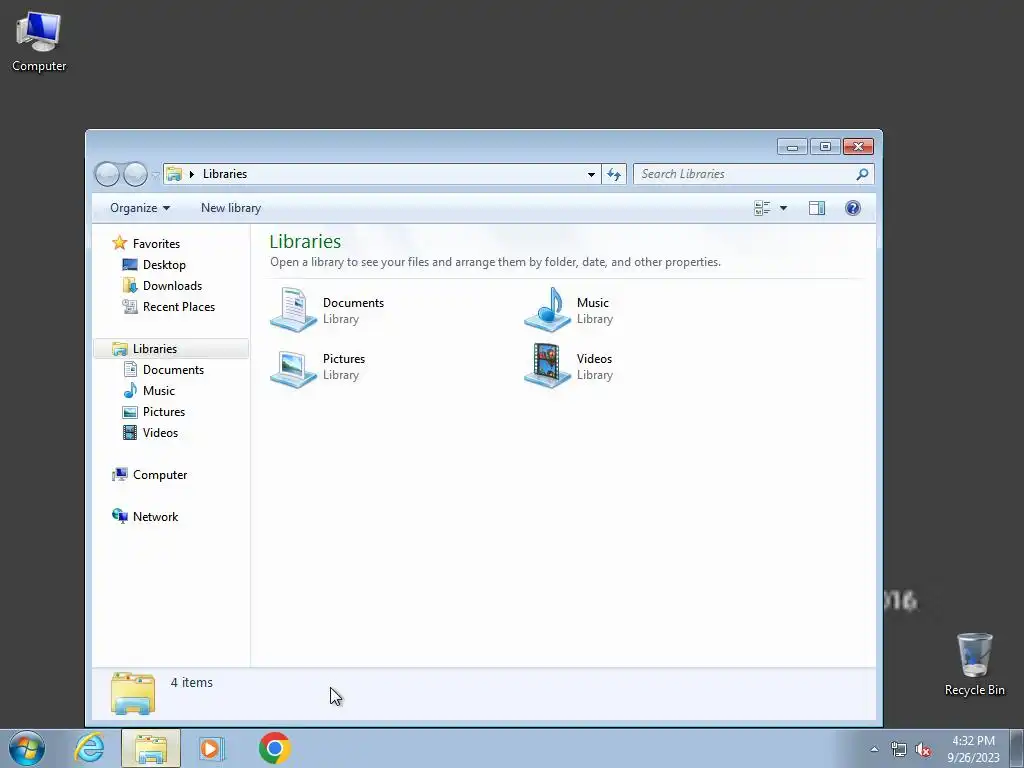Click the Show desktop button
Image resolution: width=1024 pixels, height=768 pixels.
click(1017, 748)
